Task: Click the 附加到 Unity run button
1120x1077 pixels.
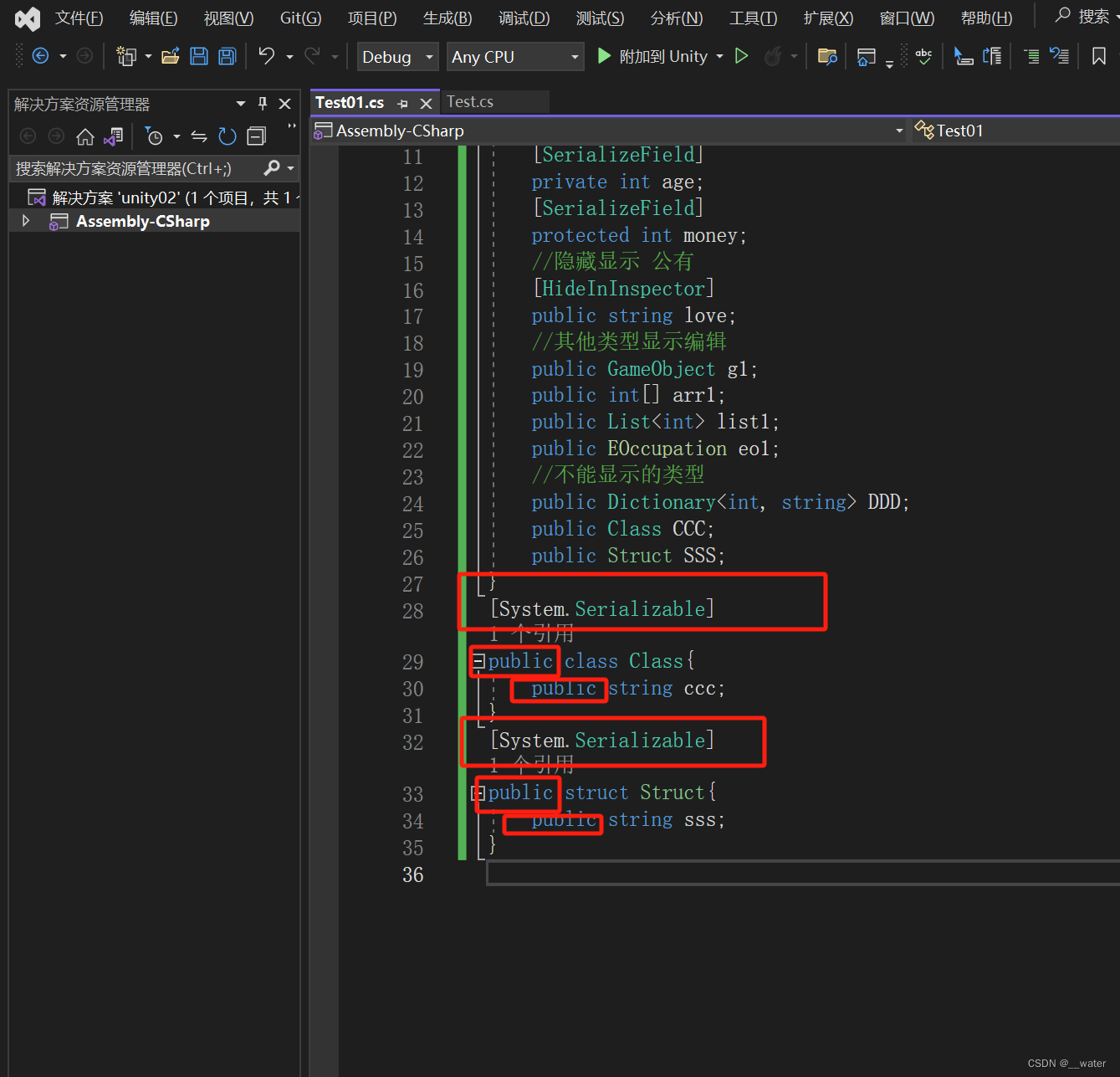Action: pyautogui.click(x=604, y=56)
